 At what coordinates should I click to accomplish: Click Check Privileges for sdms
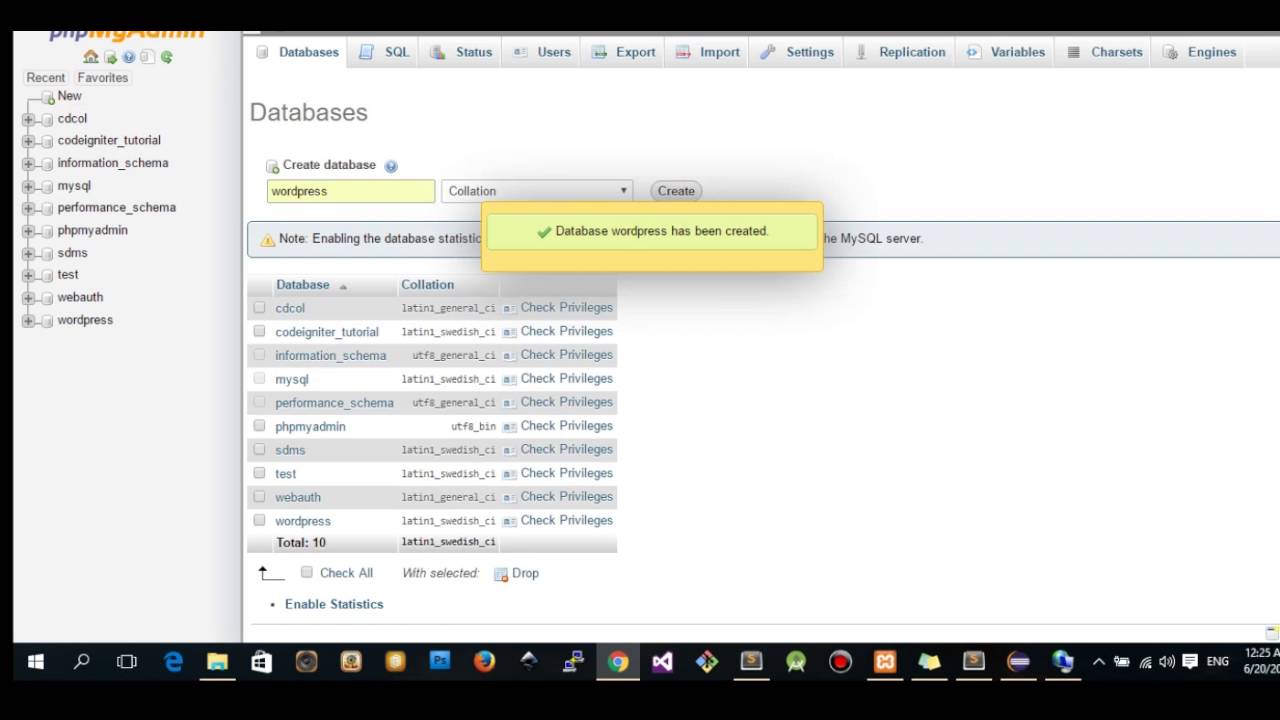pos(566,450)
